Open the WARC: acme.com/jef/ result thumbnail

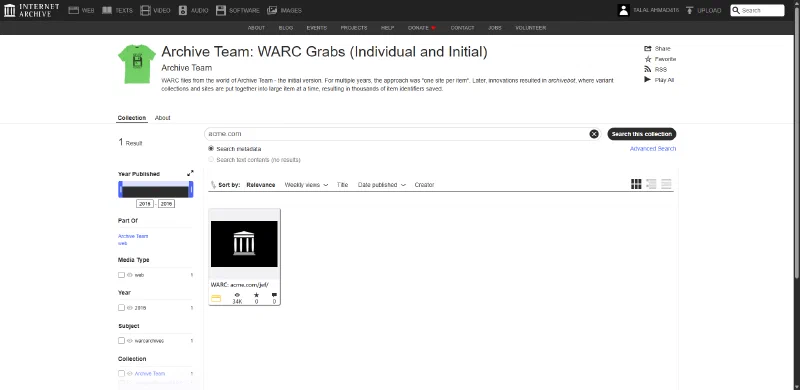tap(244, 244)
